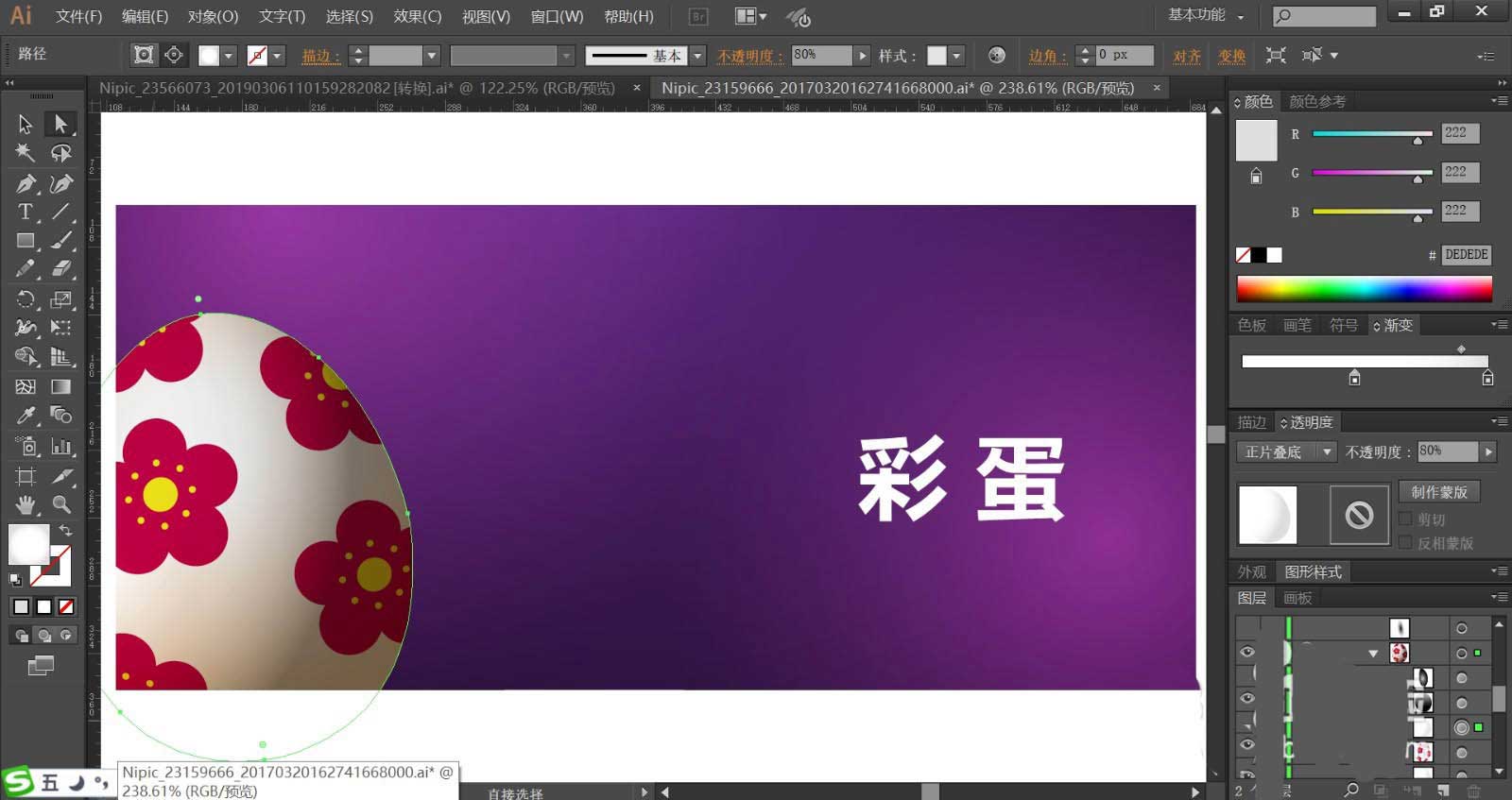This screenshot has height=800, width=1512.
Task: Switch to the 画板 tab
Action: click(1297, 598)
